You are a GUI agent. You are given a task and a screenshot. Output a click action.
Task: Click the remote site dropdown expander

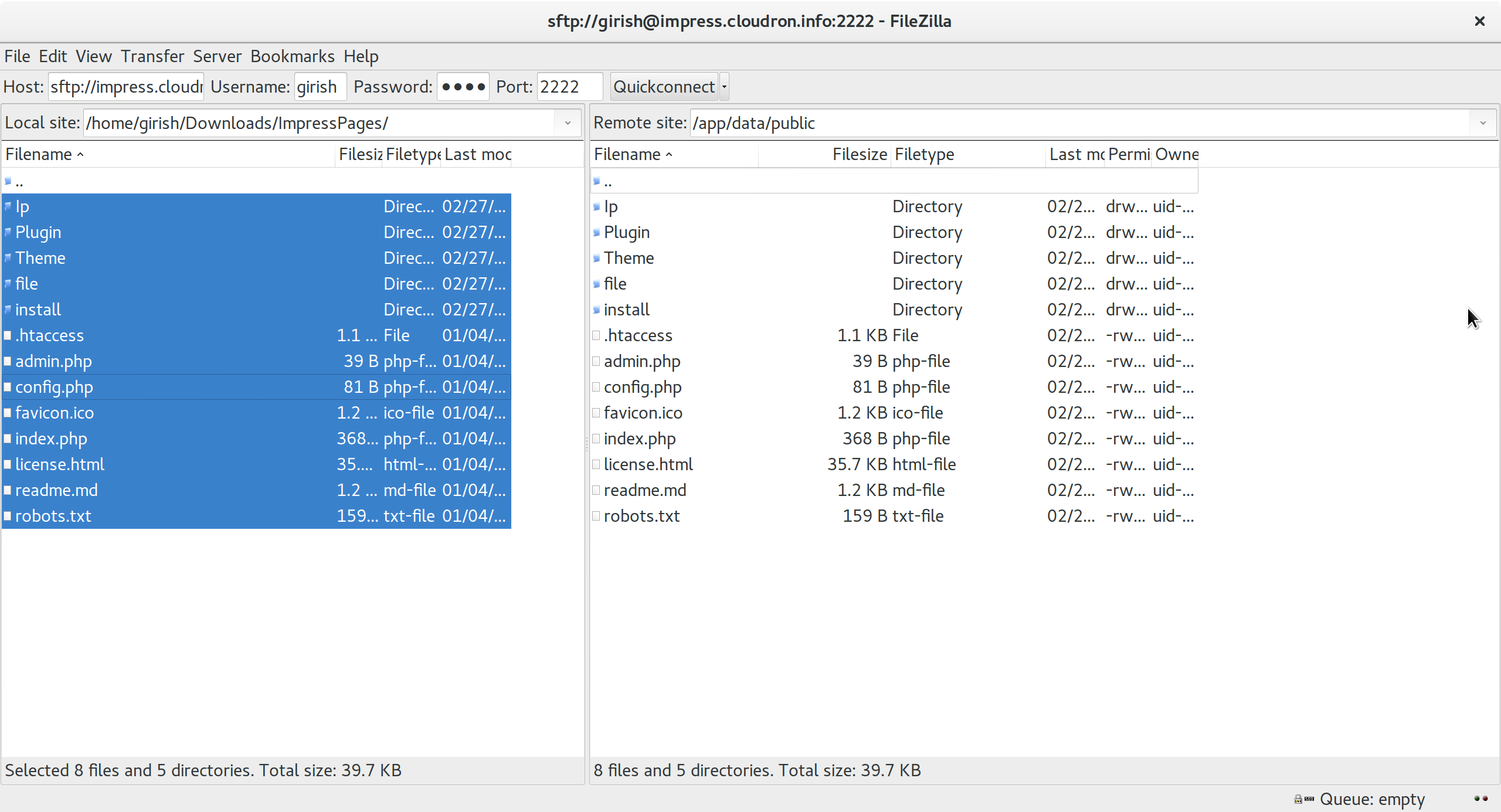coord(1483,123)
